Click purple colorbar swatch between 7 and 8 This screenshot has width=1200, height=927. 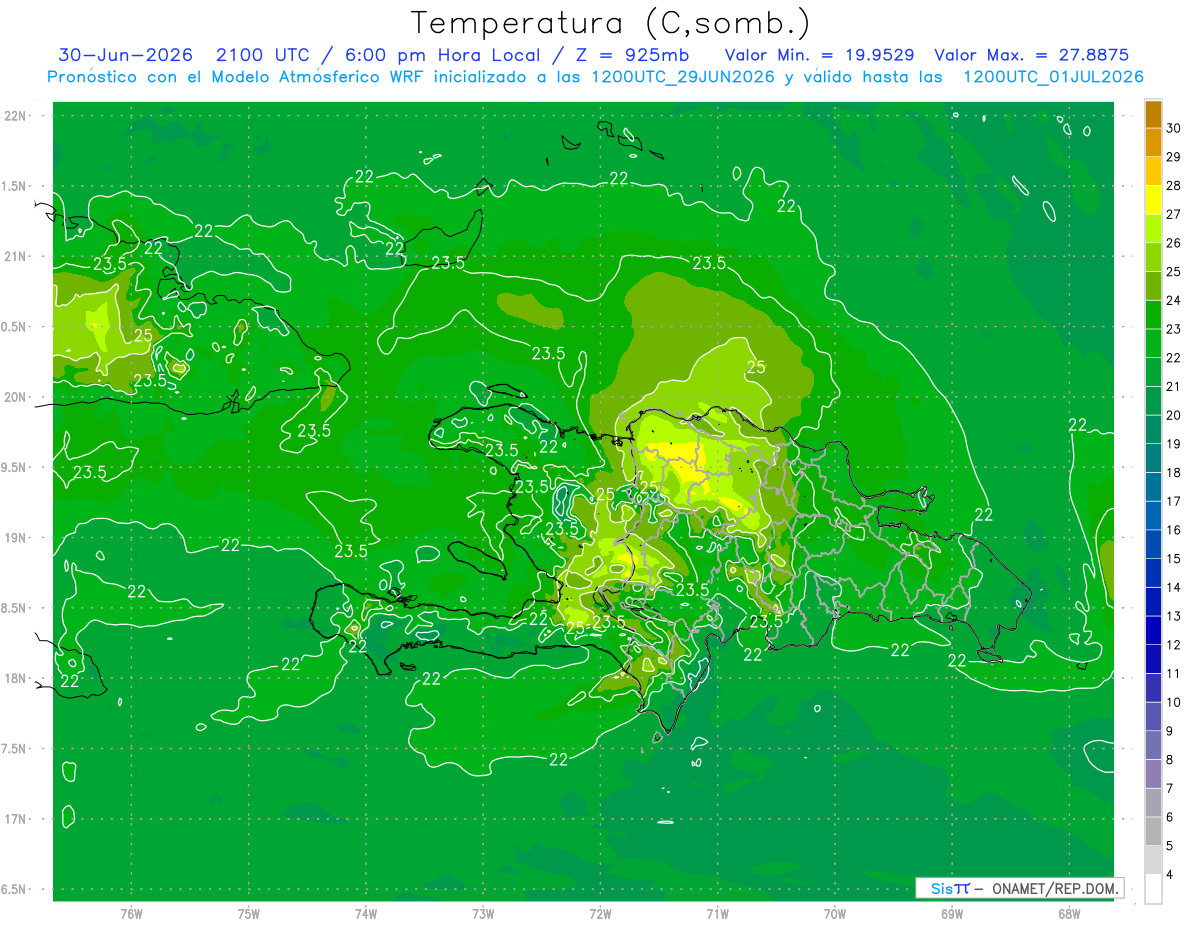coord(1153,774)
